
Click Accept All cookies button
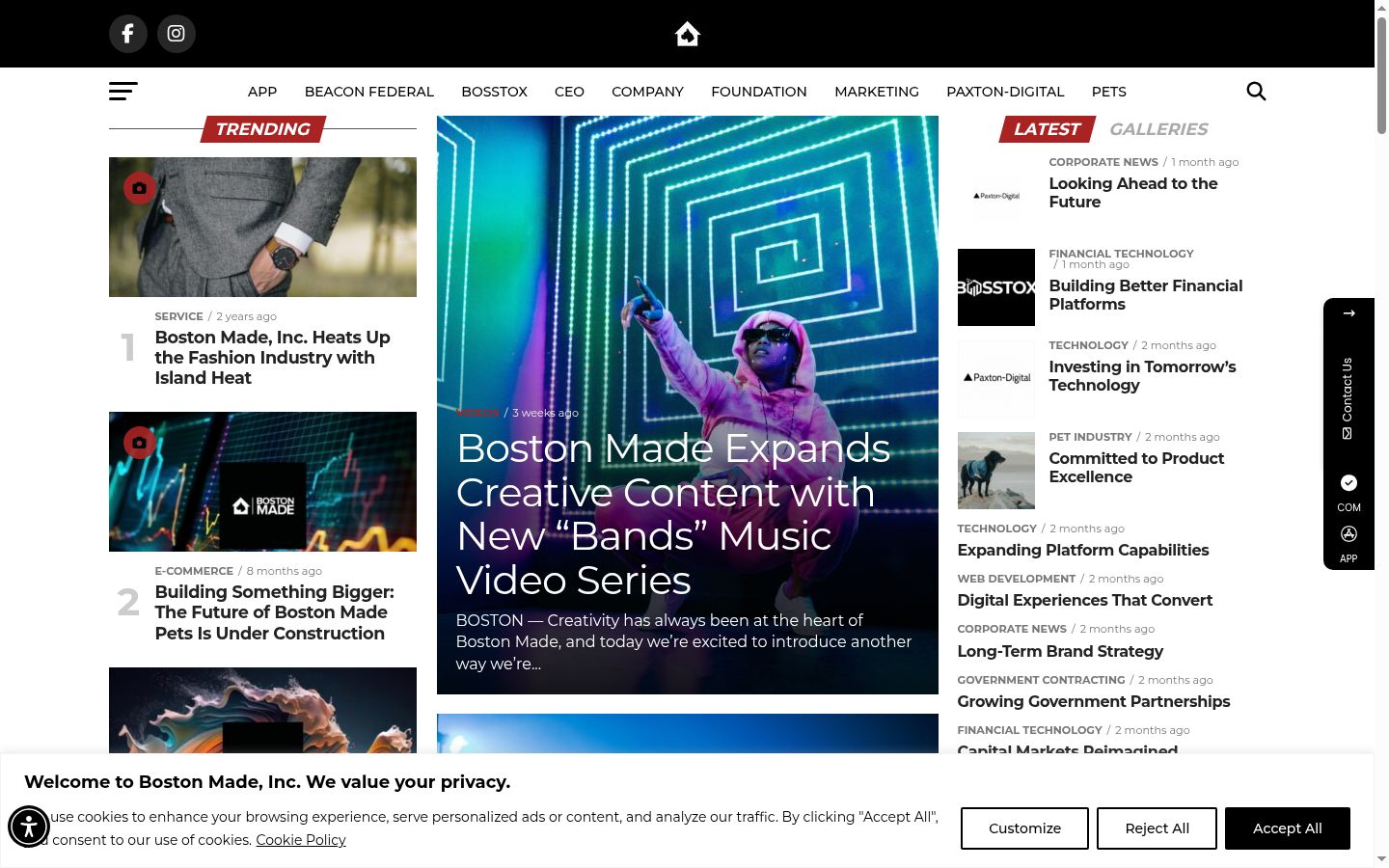1288,828
